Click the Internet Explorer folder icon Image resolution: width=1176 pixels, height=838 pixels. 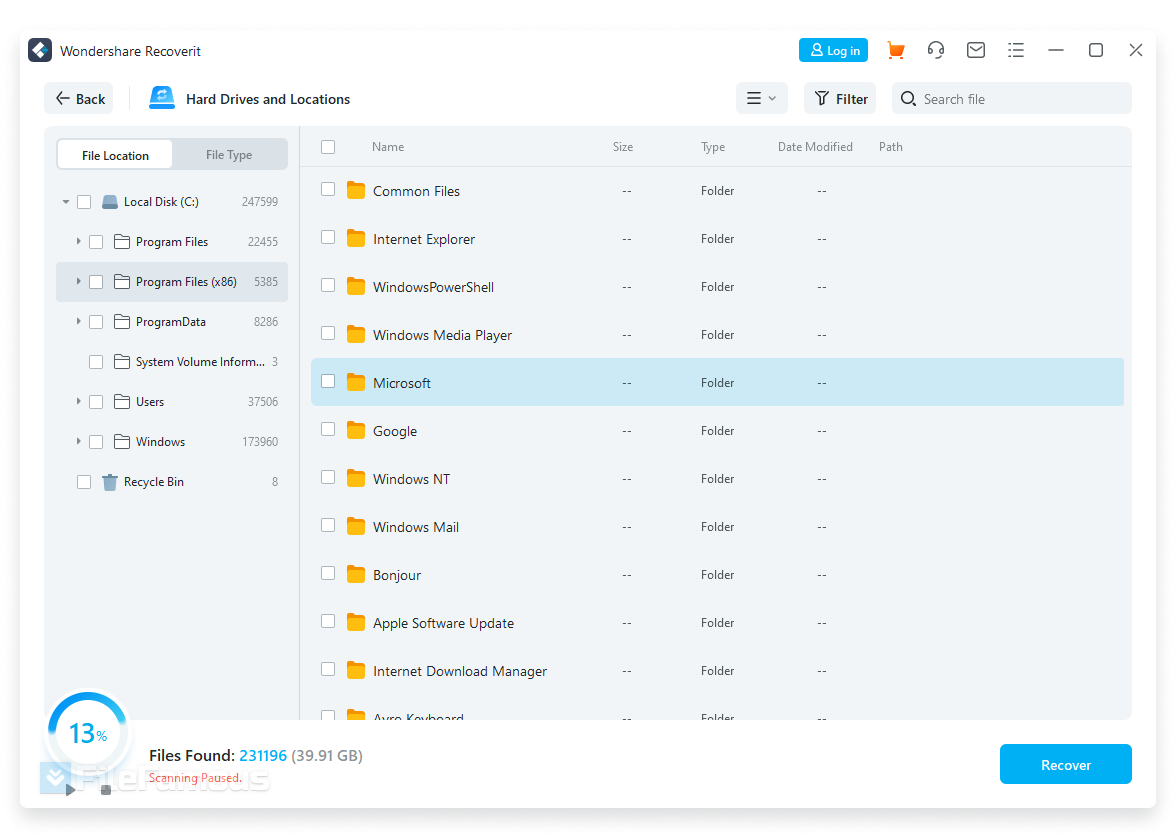356,239
